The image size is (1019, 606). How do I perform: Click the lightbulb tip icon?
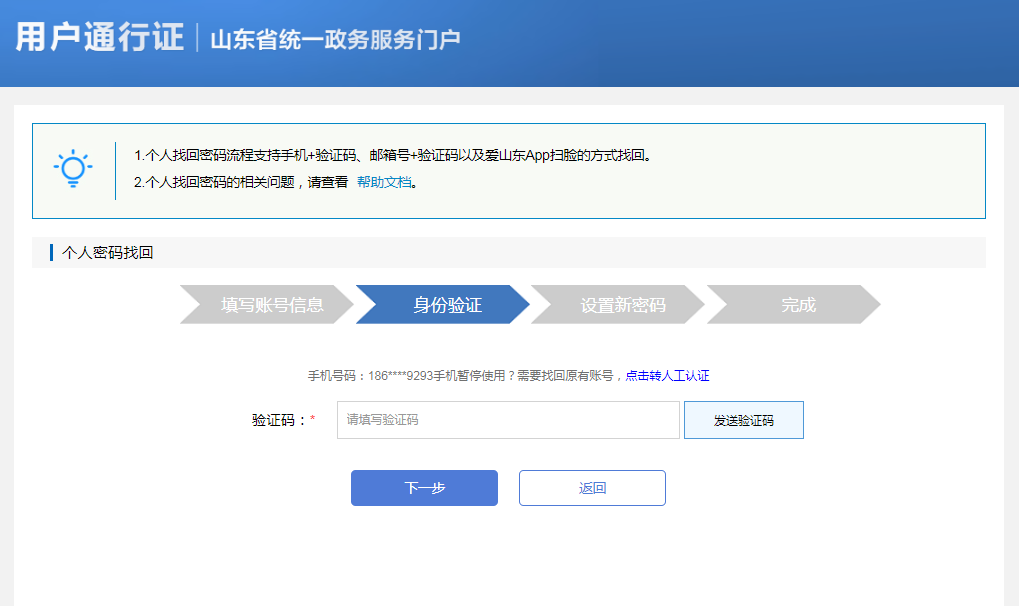[x=73, y=169]
